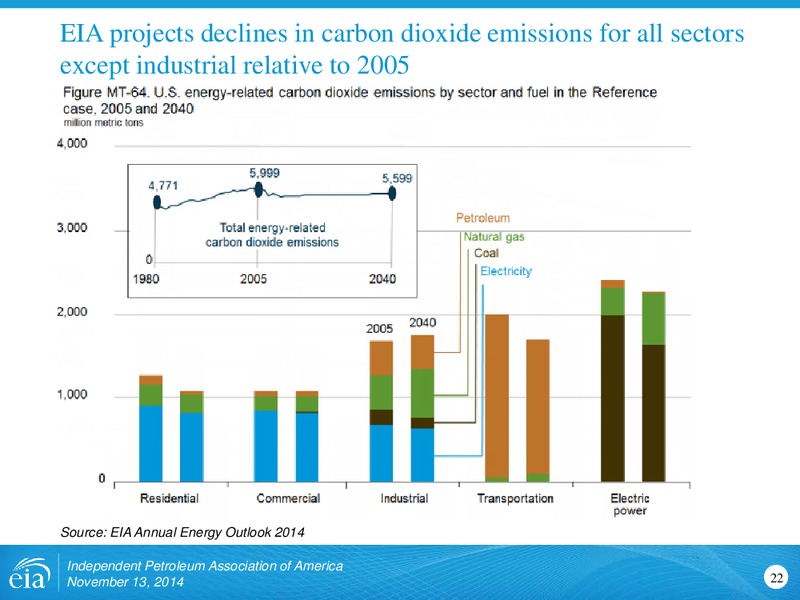Click the Electric power 2005 natural gas segment

click(x=613, y=302)
